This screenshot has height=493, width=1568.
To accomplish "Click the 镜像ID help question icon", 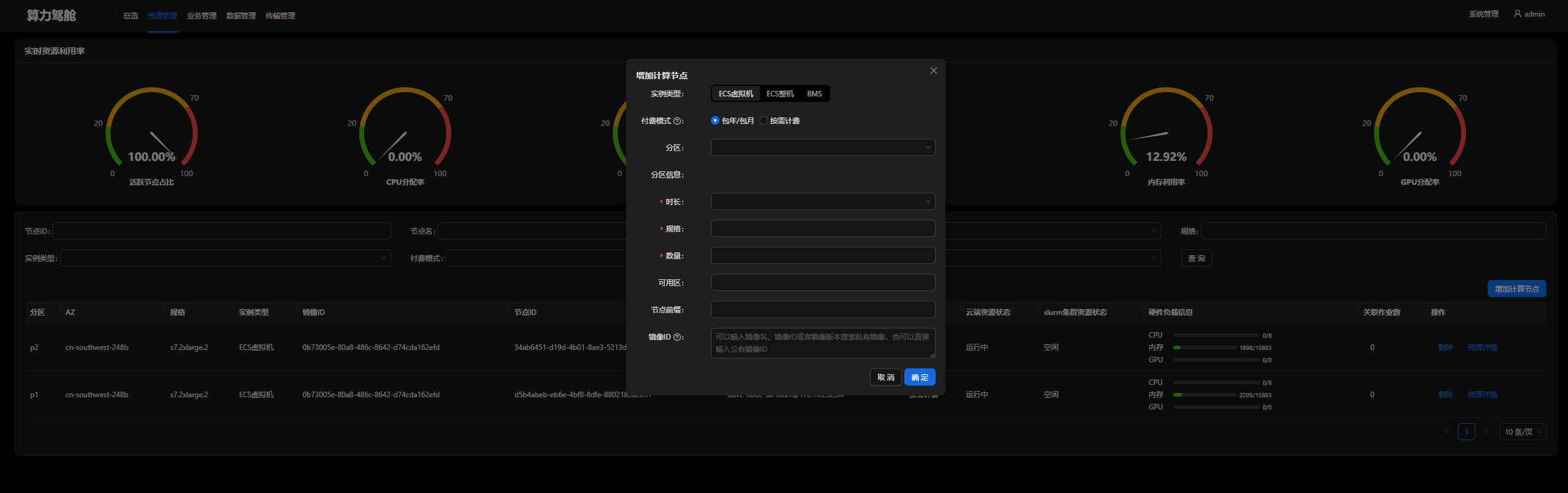I will click(677, 337).
